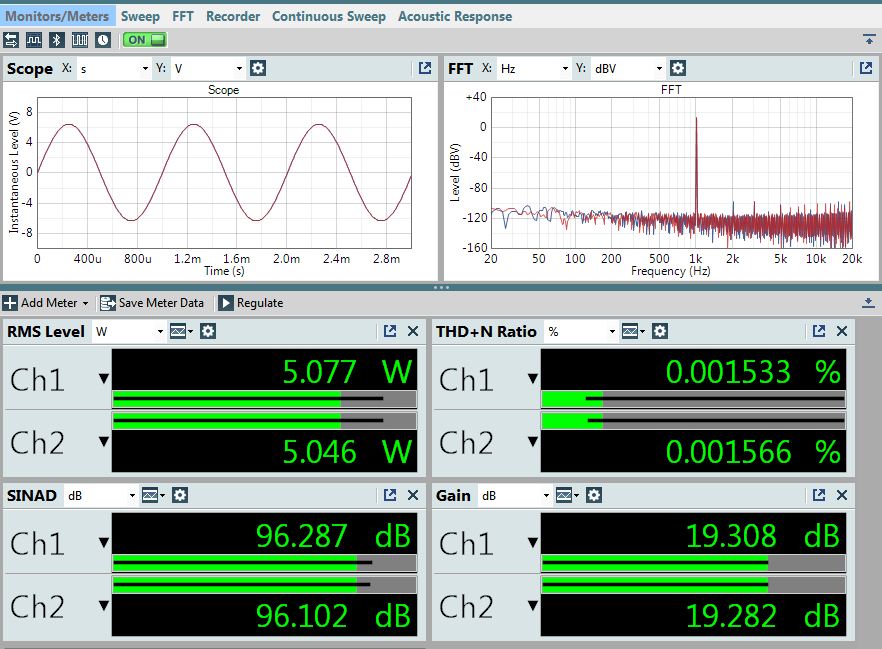Expand RMS Level Ch1 channel arrow

click(x=104, y=378)
